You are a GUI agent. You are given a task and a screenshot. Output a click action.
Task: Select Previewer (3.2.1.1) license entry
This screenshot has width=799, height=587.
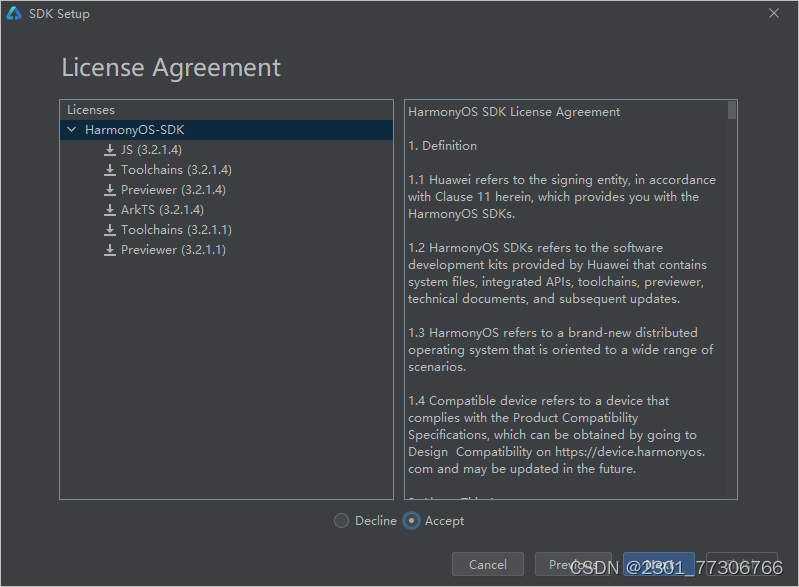tap(173, 250)
